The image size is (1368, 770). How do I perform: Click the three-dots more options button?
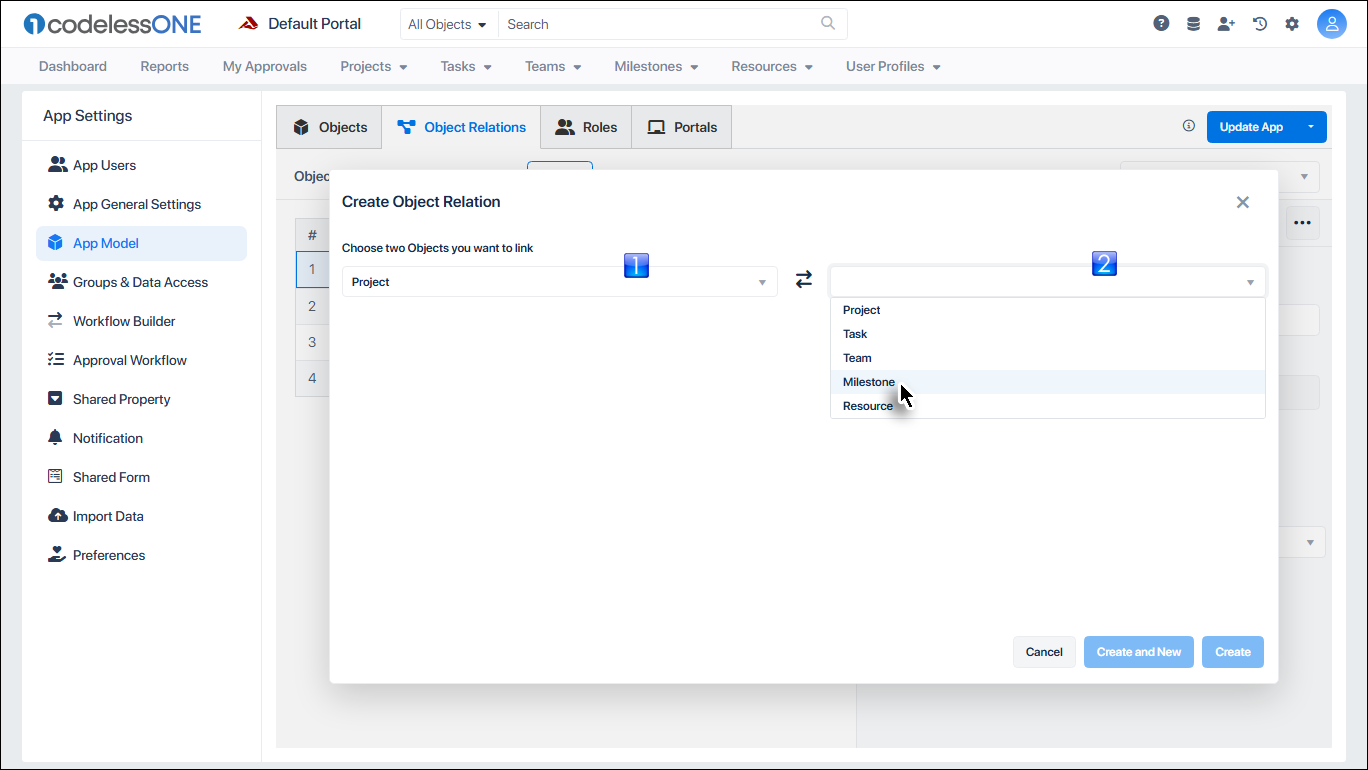1302,223
